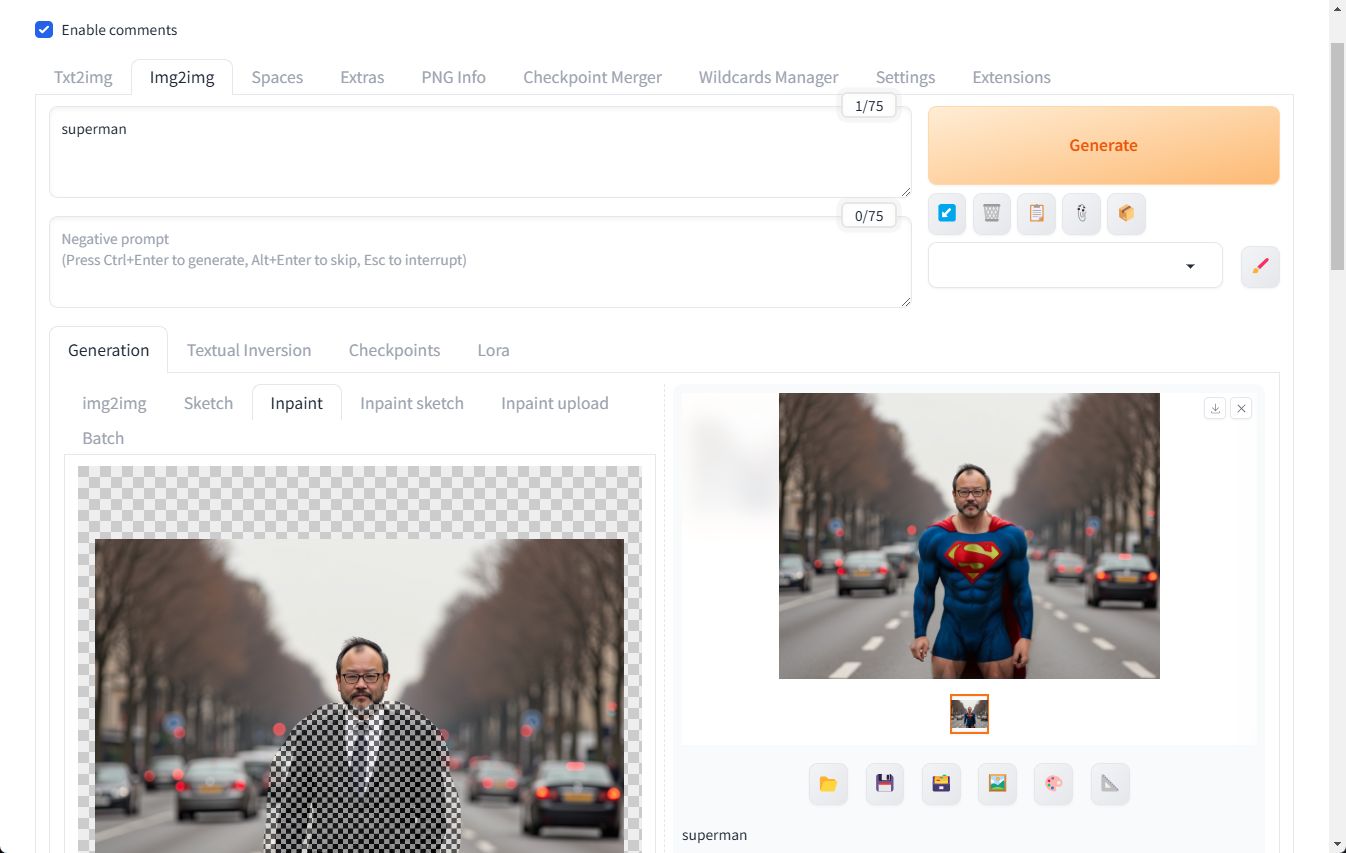Toggle the Enable comments checkbox
The image size is (1346, 853).
click(x=44, y=30)
